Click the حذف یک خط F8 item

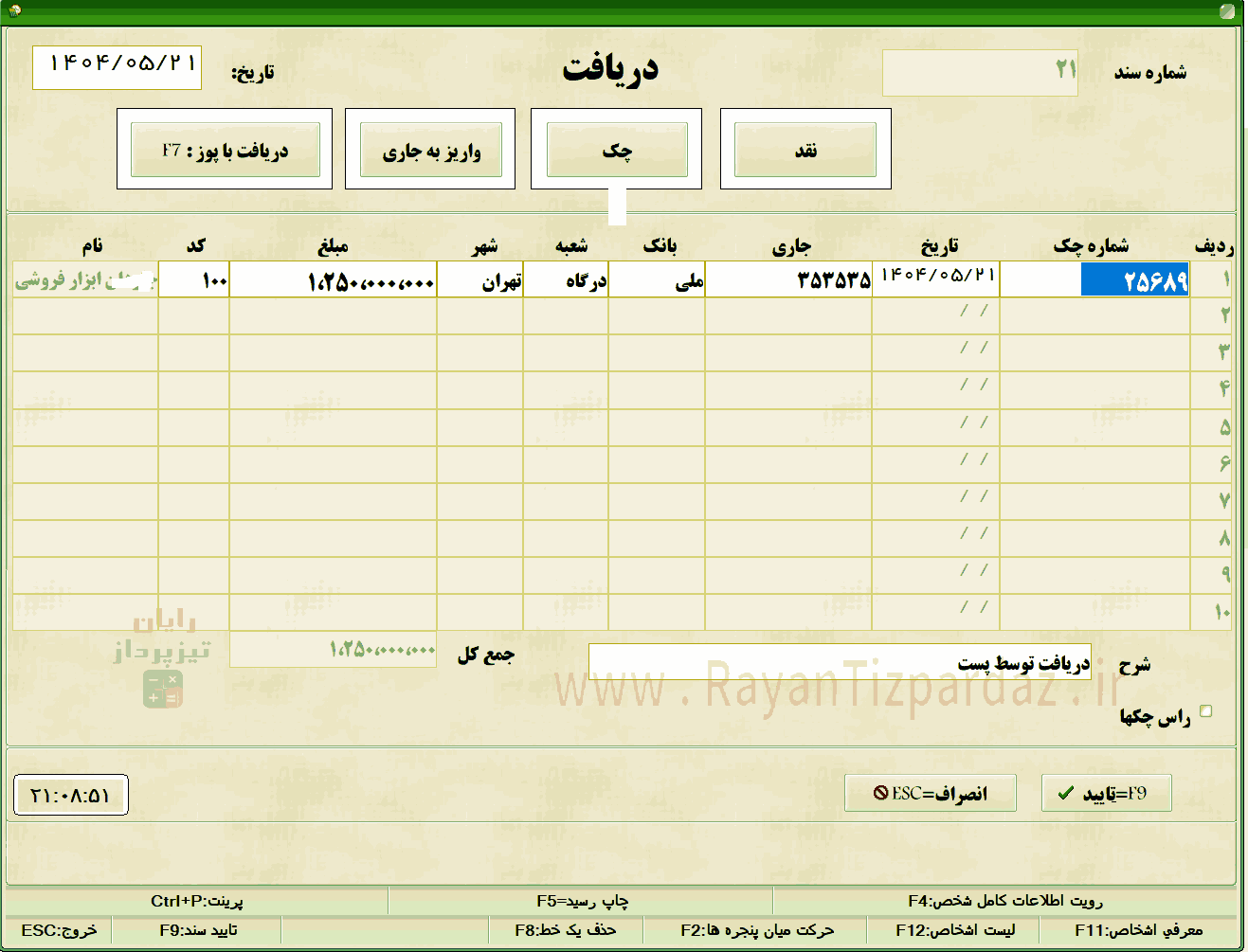(x=566, y=930)
